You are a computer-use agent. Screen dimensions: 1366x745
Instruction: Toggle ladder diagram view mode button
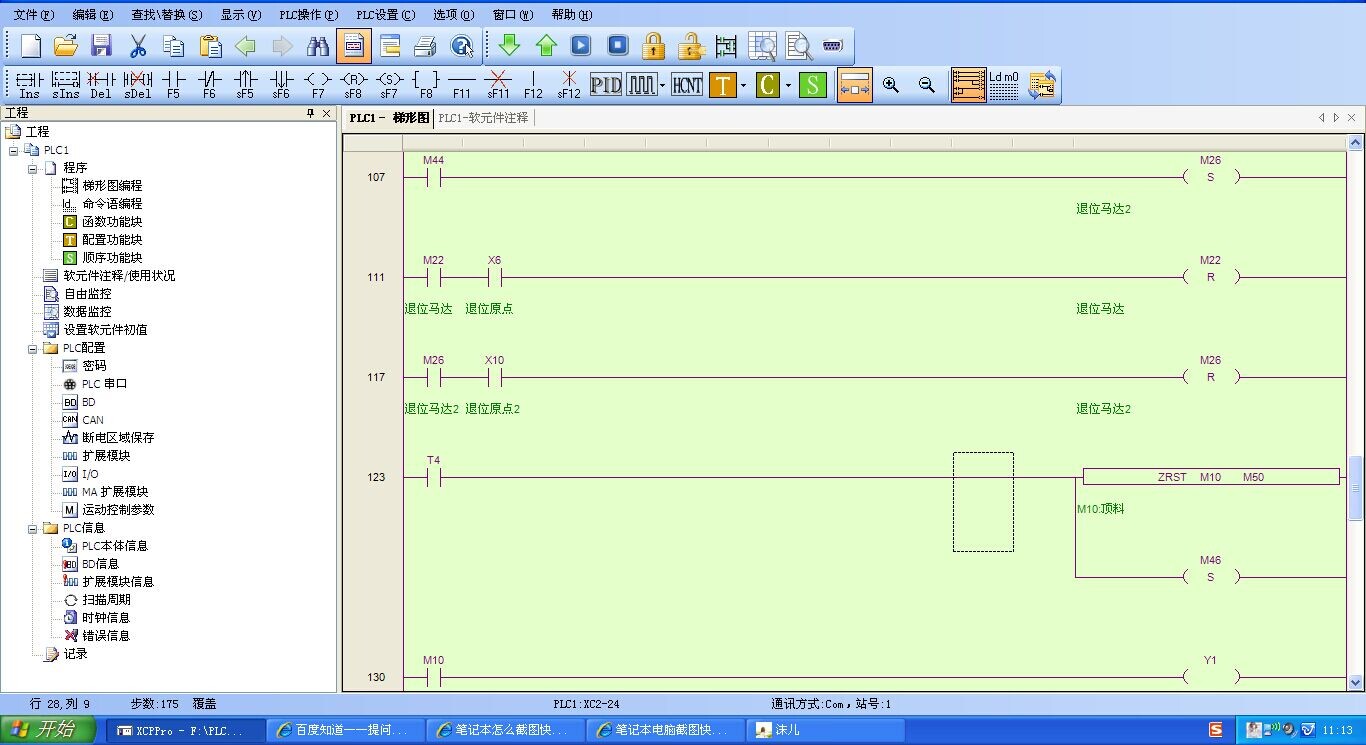968,85
